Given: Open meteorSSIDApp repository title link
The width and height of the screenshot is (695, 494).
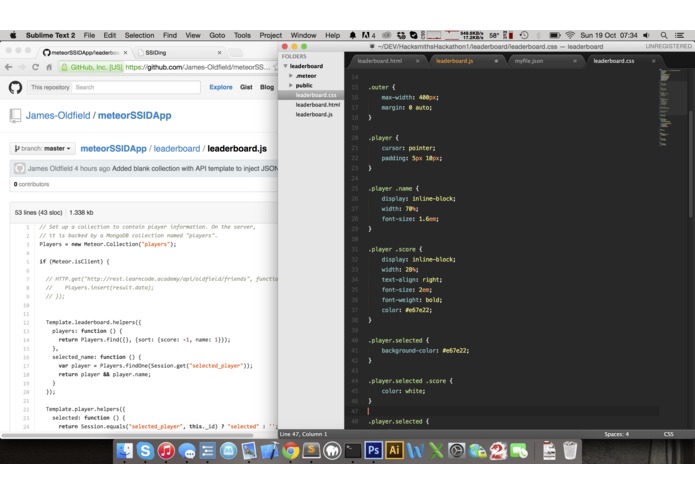Looking at the screenshot, I should point(135,116).
